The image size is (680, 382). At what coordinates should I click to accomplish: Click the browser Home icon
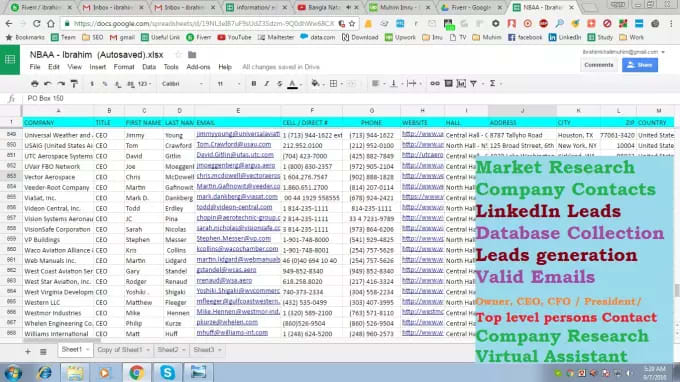click(x=51, y=23)
